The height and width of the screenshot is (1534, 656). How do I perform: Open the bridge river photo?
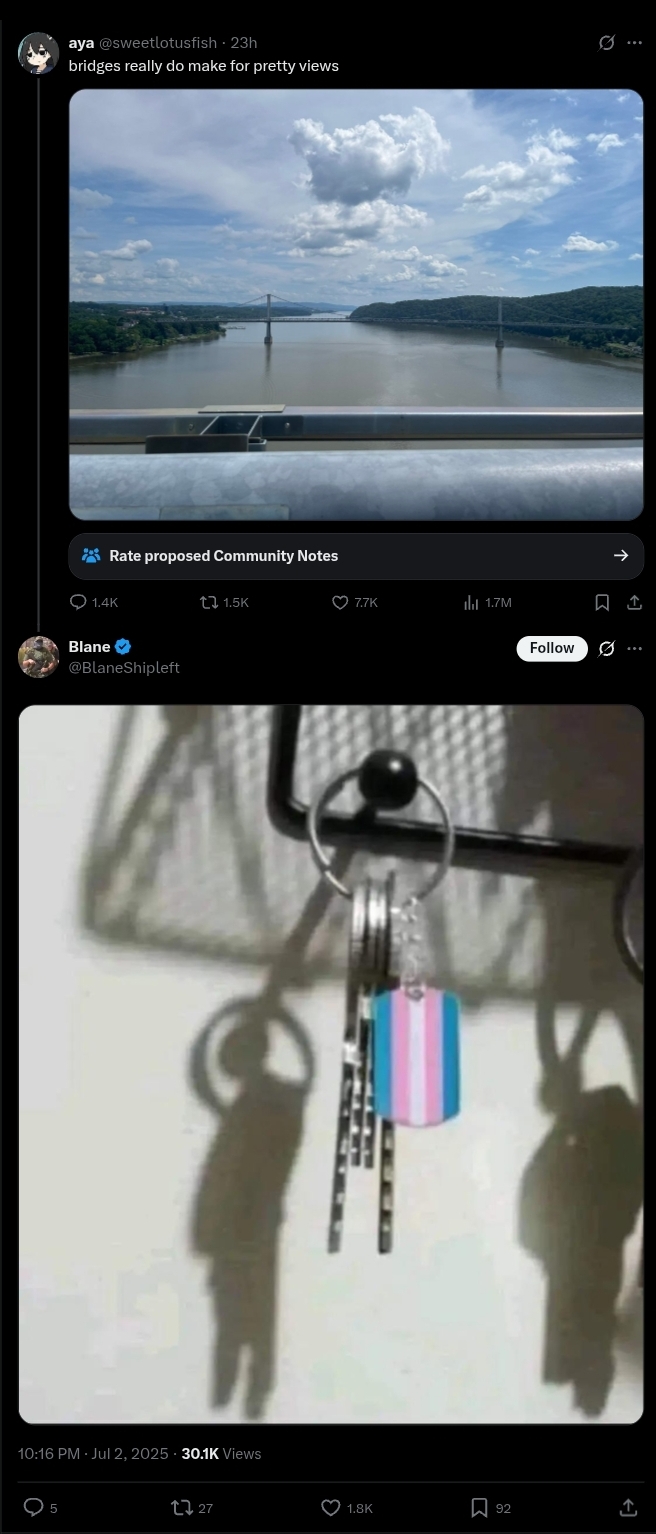click(x=356, y=305)
